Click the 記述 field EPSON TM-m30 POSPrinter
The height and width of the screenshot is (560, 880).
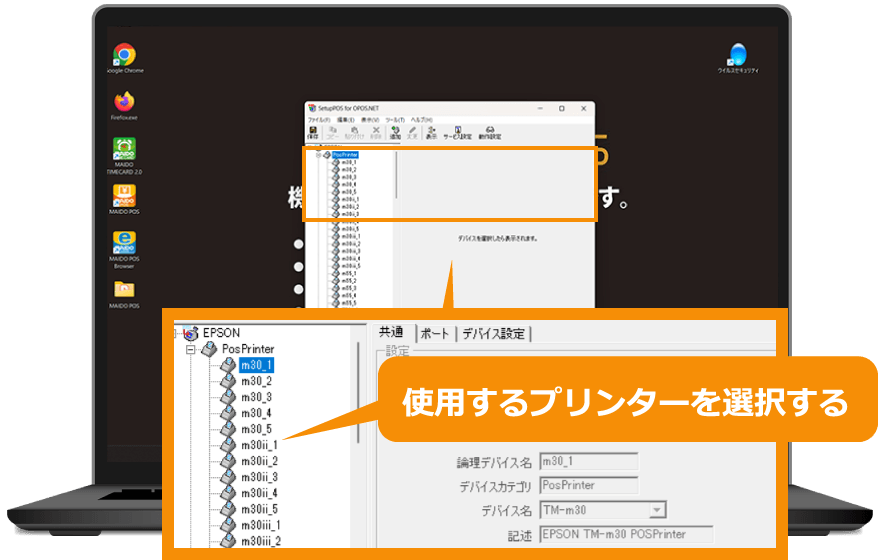(626, 534)
